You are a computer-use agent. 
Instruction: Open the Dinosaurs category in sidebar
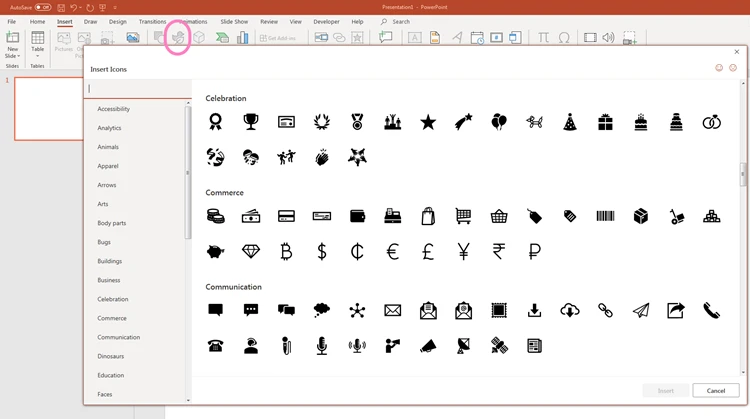click(110, 356)
